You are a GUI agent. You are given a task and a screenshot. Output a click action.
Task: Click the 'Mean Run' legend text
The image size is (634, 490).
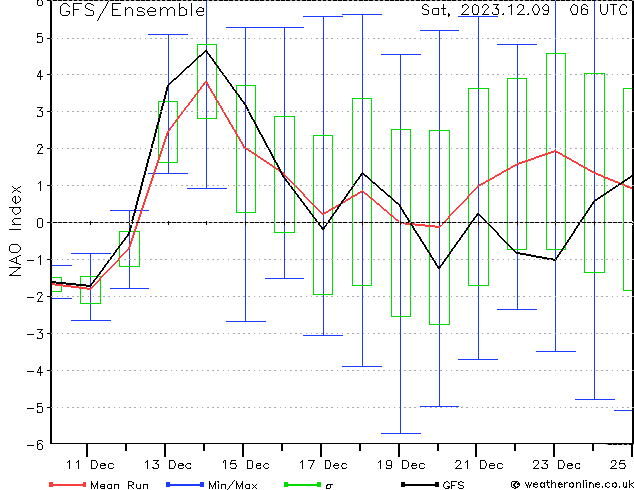tap(119, 485)
